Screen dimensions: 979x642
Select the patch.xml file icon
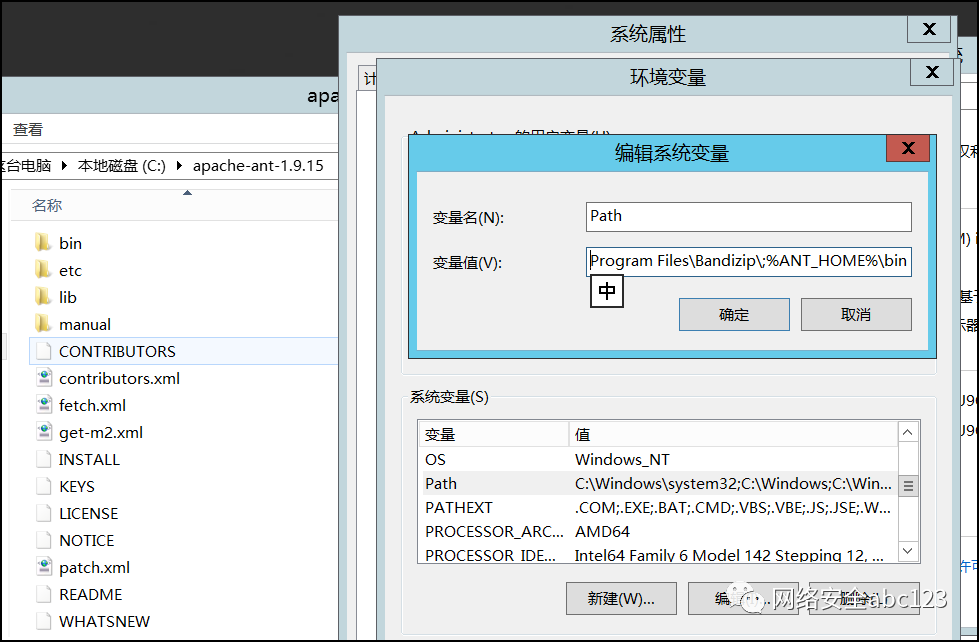coord(44,567)
